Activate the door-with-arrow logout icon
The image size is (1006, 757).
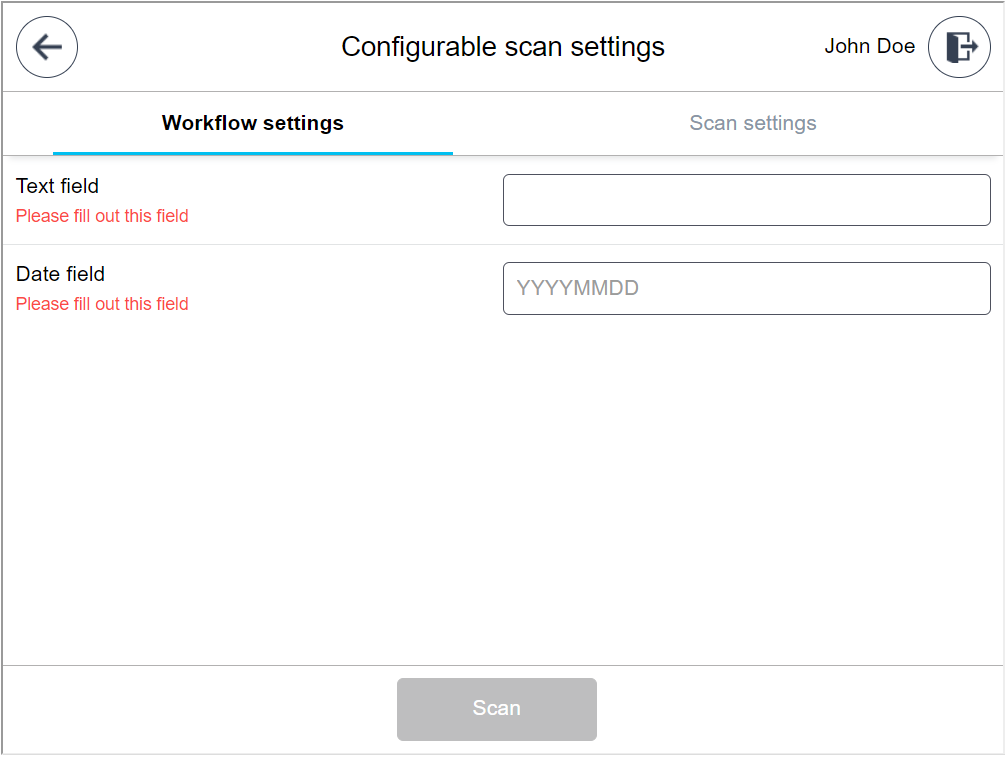point(958,46)
